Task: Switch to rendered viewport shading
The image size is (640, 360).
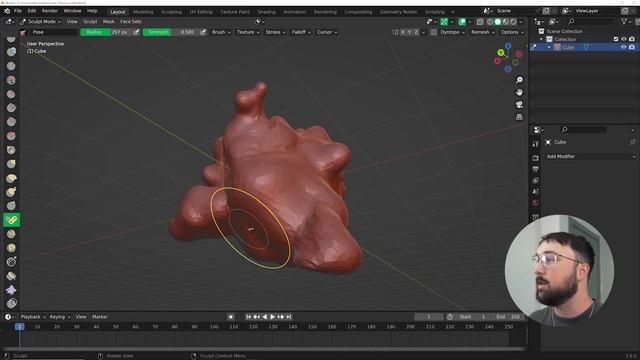Action: click(513, 22)
